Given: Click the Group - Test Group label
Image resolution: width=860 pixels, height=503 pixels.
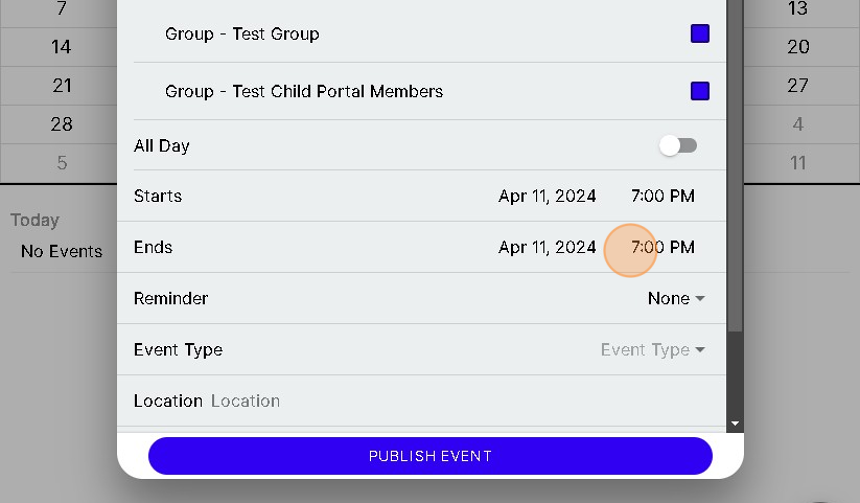Looking at the screenshot, I should [x=242, y=34].
